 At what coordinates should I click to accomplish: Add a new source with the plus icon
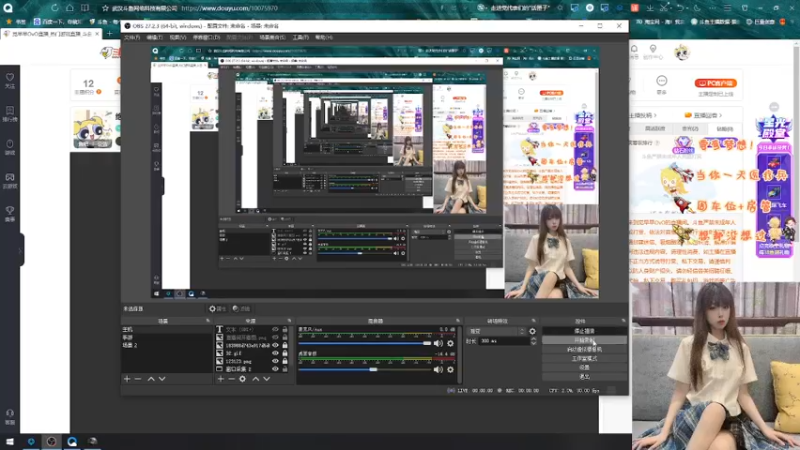(220, 379)
